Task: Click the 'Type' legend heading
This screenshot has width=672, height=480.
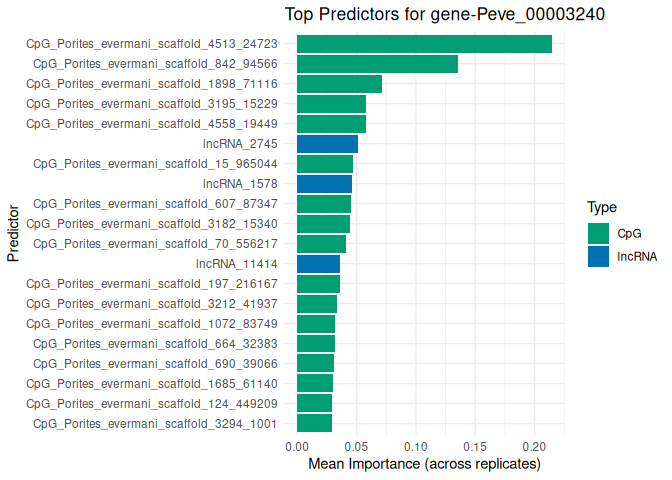Action: click(601, 208)
